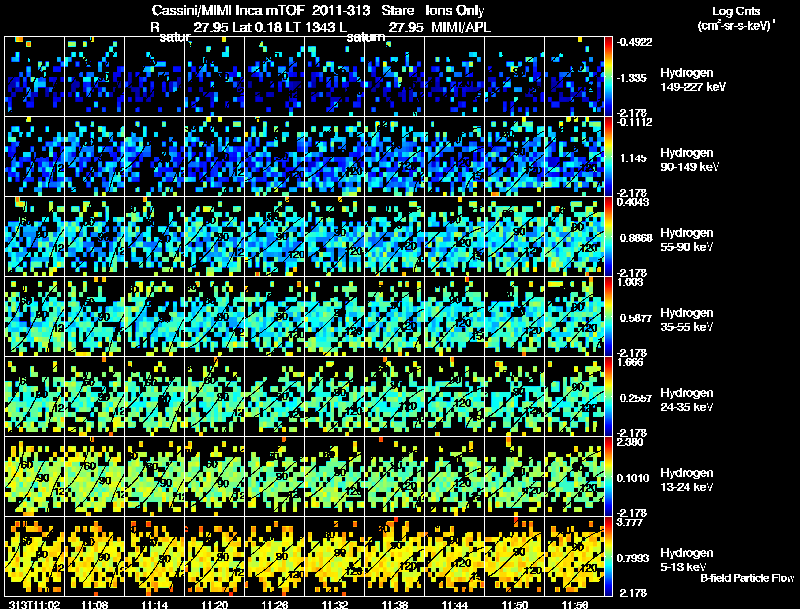Open the 11:20 panel in 13-24 keV row
Viewport: 800px width, 609px height.
point(214,476)
